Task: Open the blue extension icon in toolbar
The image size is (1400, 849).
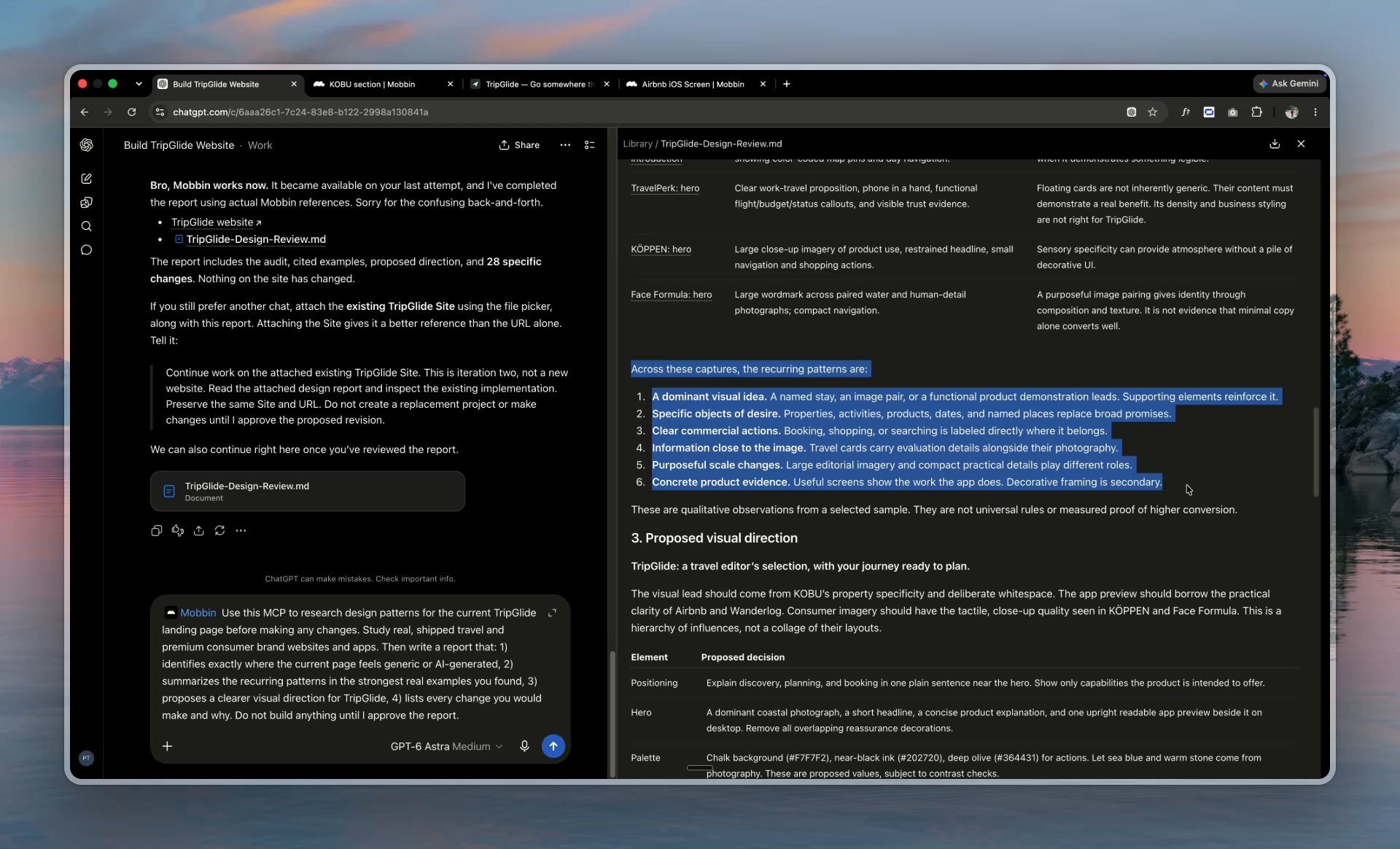Action: [x=1209, y=112]
